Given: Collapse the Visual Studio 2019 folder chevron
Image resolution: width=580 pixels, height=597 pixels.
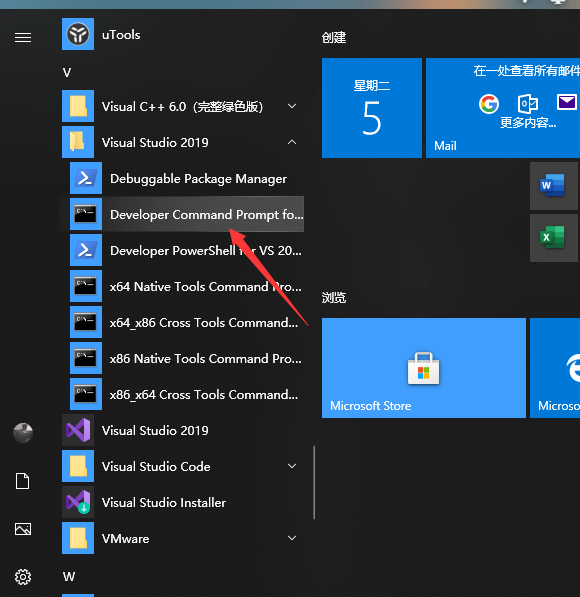Looking at the screenshot, I should [x=292, y=142].
